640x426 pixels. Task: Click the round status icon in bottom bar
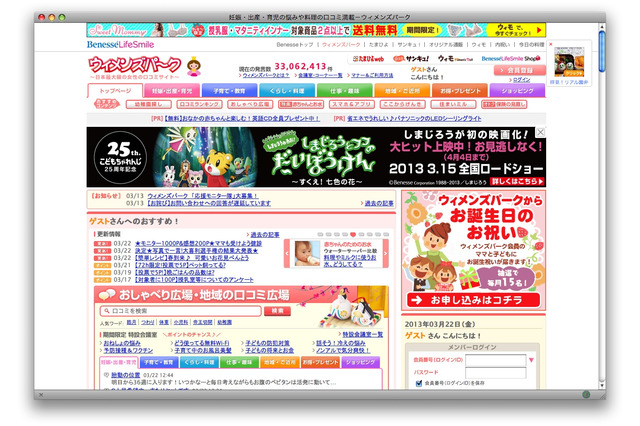pyautogui.click(x=586, y=394)
